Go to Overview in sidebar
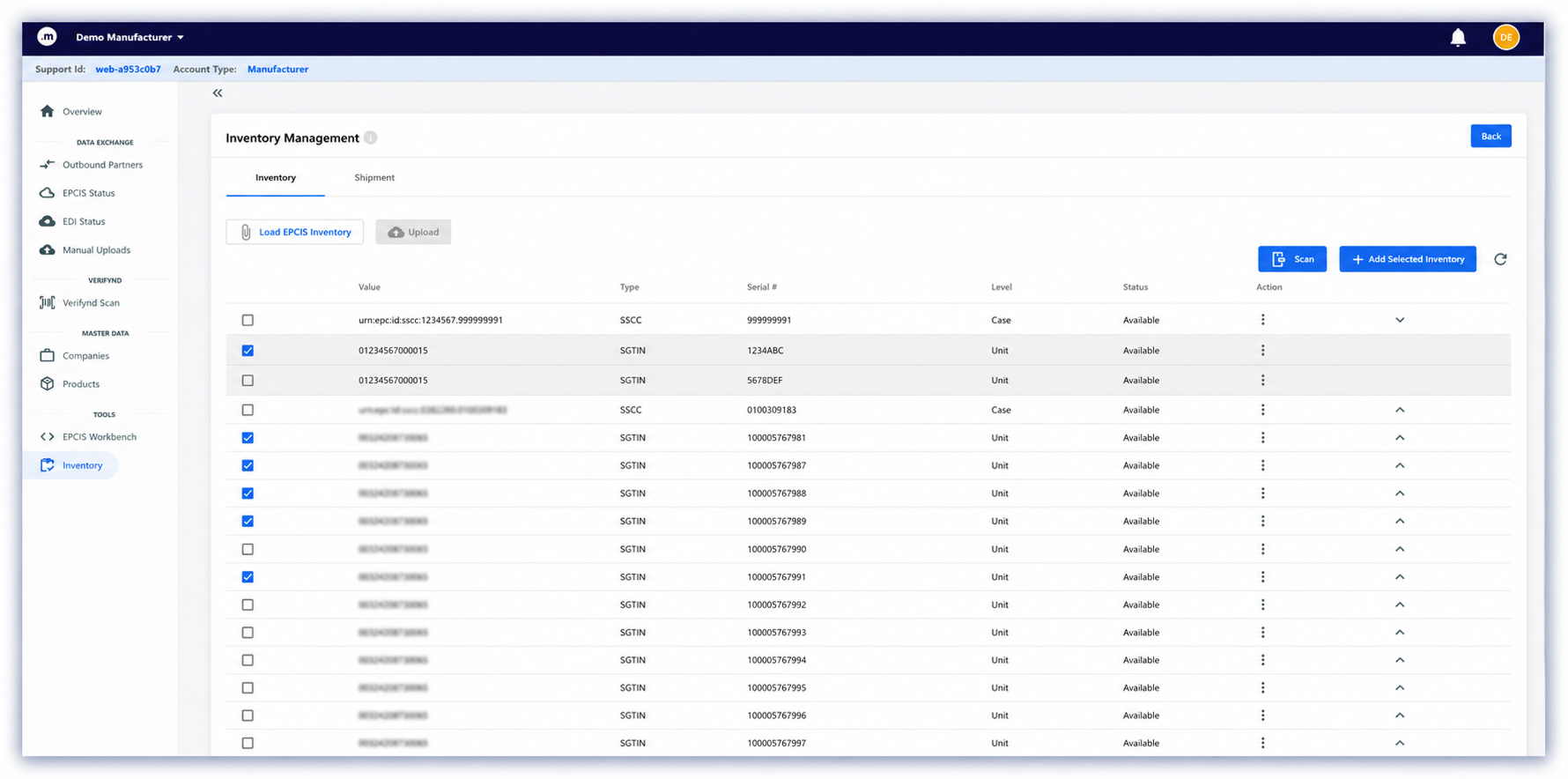 tap(82, 112)
